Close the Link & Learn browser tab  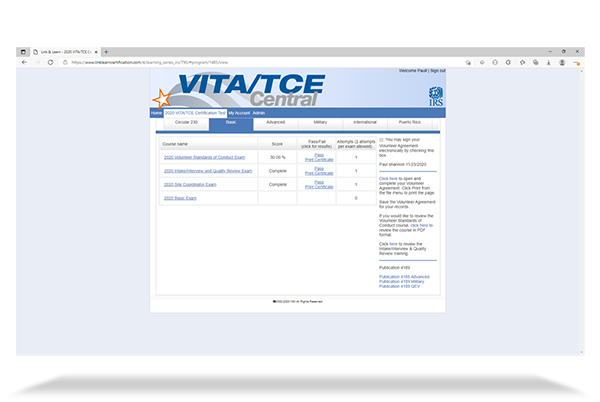coord(96,52)
